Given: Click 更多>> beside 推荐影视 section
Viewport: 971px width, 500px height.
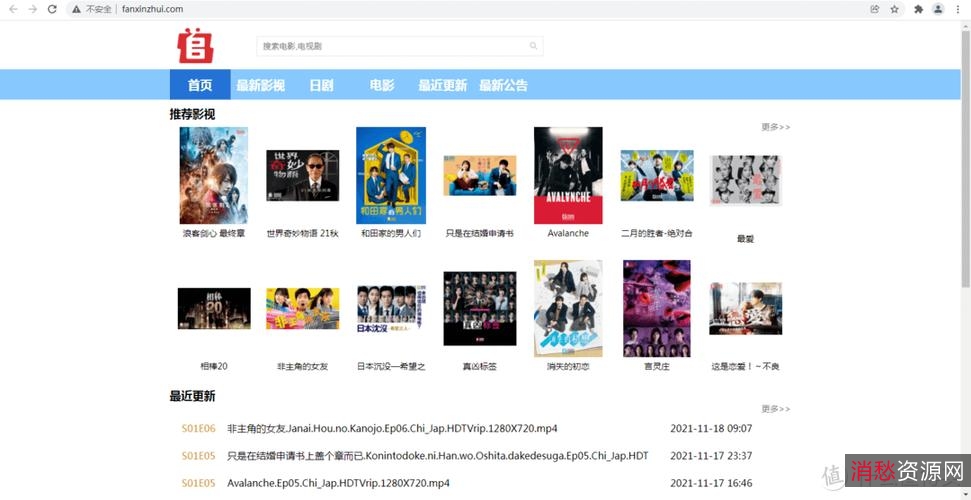Looking at the screenshot, I should point(776,127).
